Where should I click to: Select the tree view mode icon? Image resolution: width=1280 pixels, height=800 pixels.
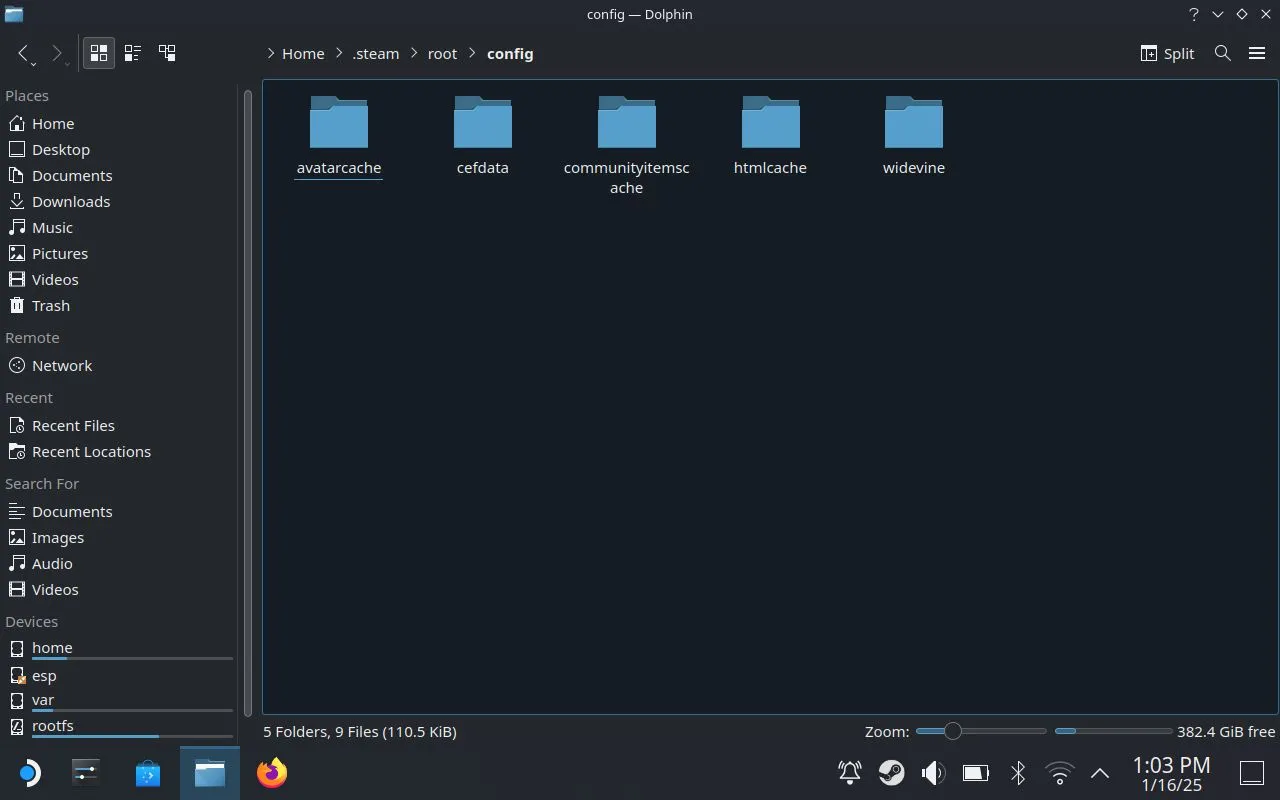click(x=167, y=53)
